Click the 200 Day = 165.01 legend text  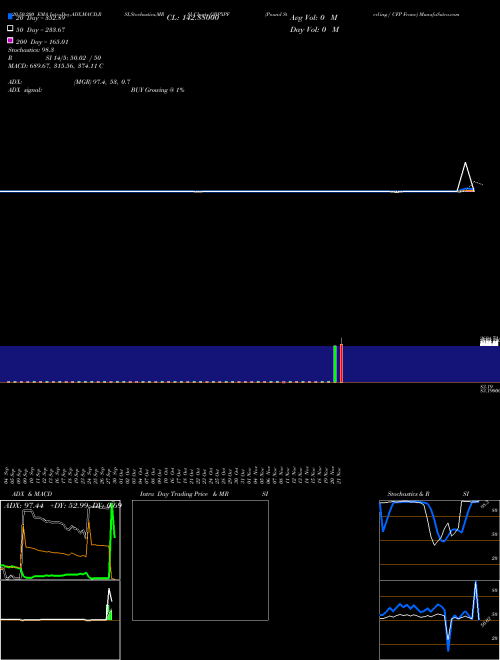(x=42, y=42)
